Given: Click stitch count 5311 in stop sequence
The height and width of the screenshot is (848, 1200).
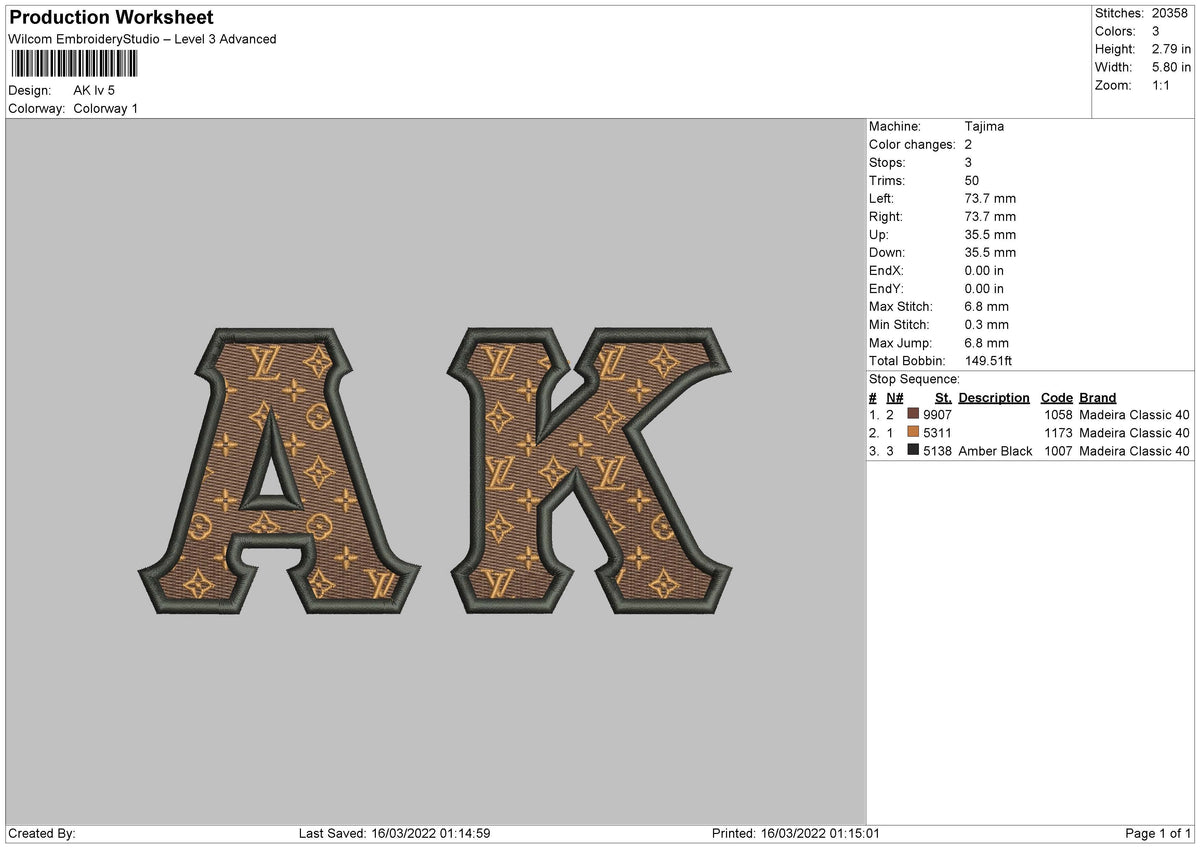Looking at the screenshot, I should (937, 433).
